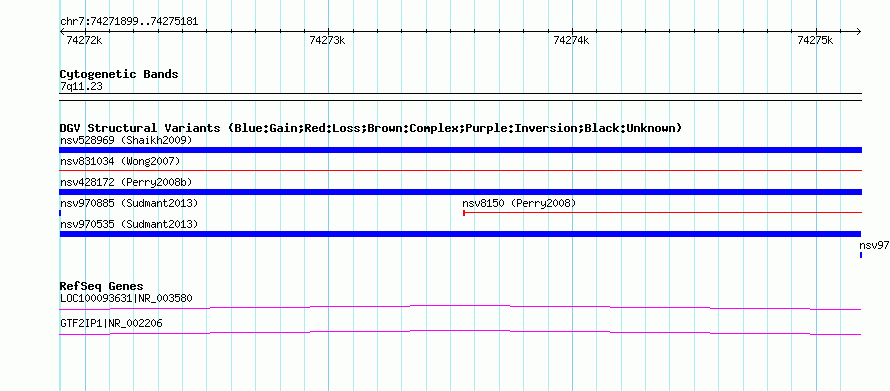Click nsv428172 (Perry2008b) label
890x391 pixels.
pyautogui.click(x=126, y=183)
